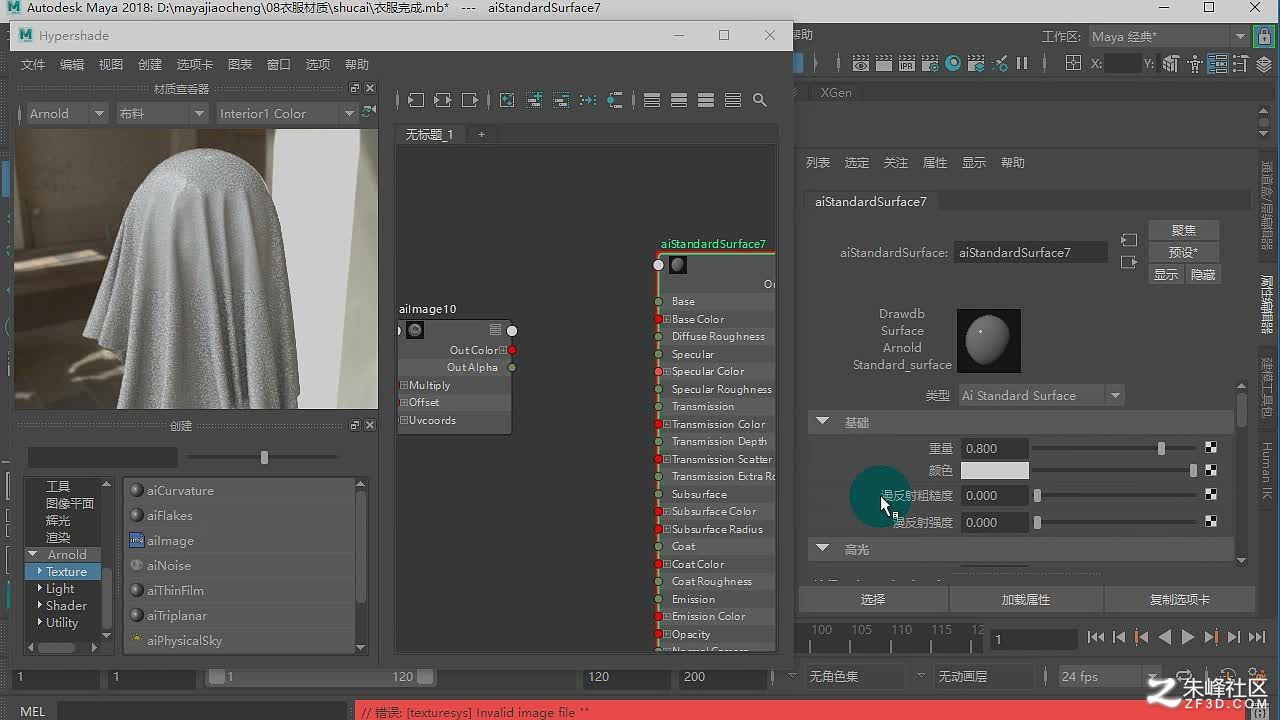Image resolution: width=1280 pixels, height=720 pixels.
Task: Click the aiStandardSurface name input field
Action: pyautogui.click(x=1031, y=252)
